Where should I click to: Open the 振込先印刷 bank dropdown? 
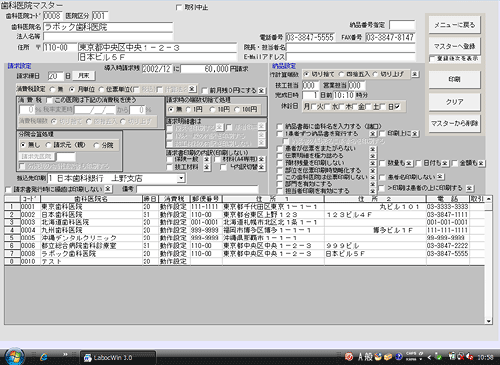[x=181, y=178]
